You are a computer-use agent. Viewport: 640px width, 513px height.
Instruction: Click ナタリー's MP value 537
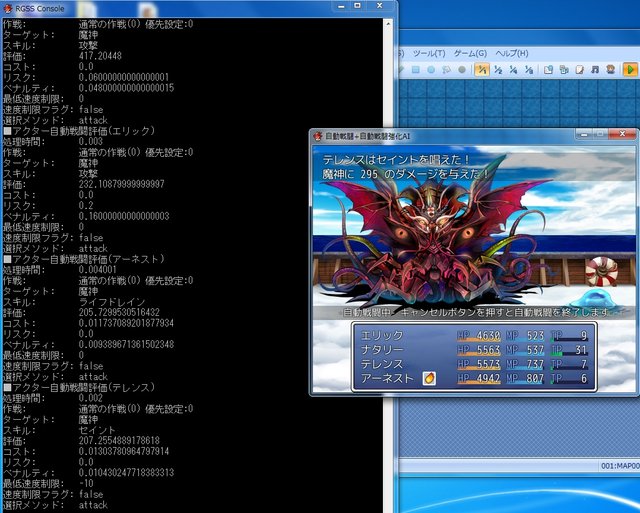pyautogui.click(x=535, y=350)
